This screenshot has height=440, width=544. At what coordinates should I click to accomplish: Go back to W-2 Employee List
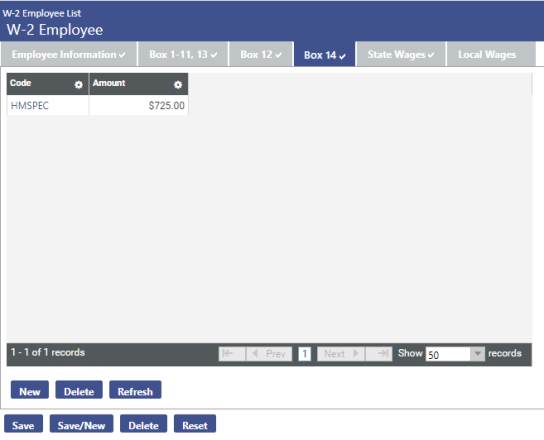click(x=42, y=14)
